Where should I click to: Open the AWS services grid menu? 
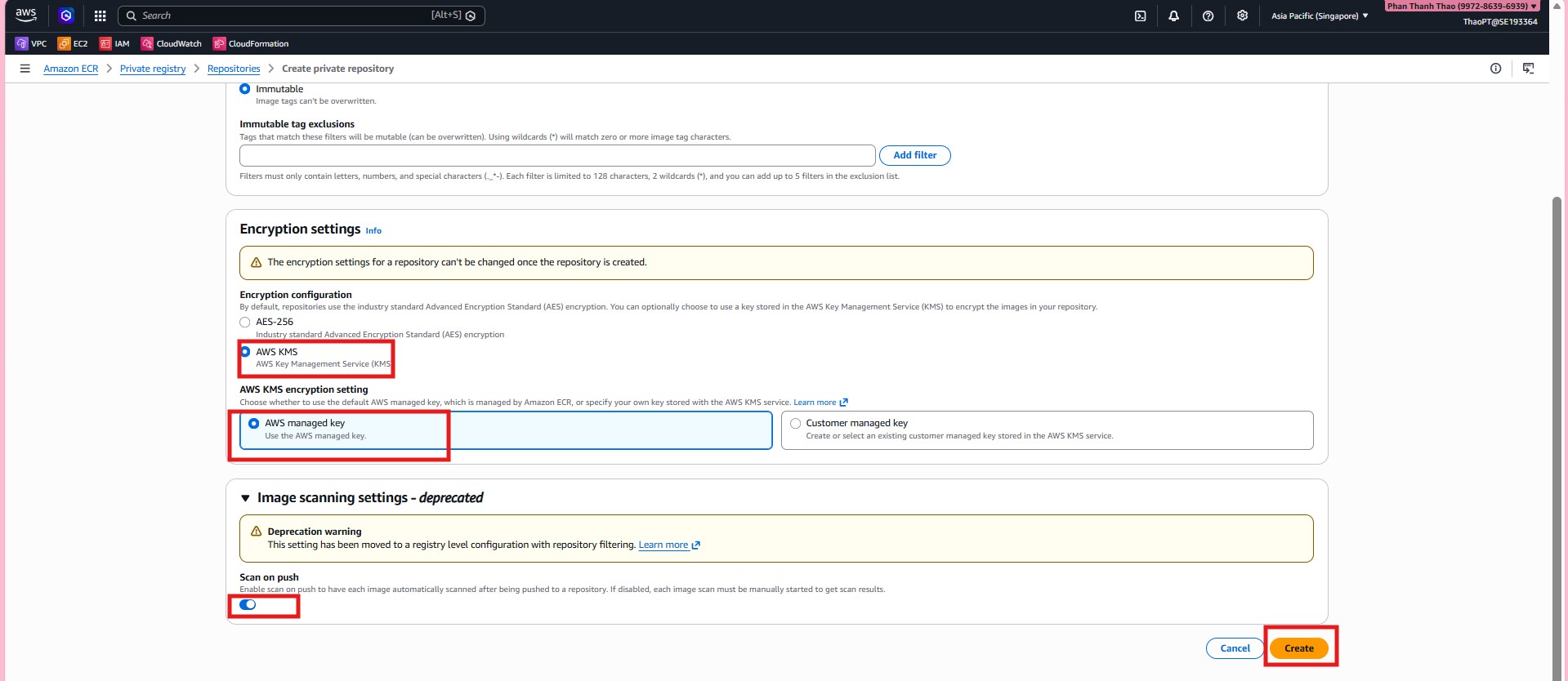(100, 16)
